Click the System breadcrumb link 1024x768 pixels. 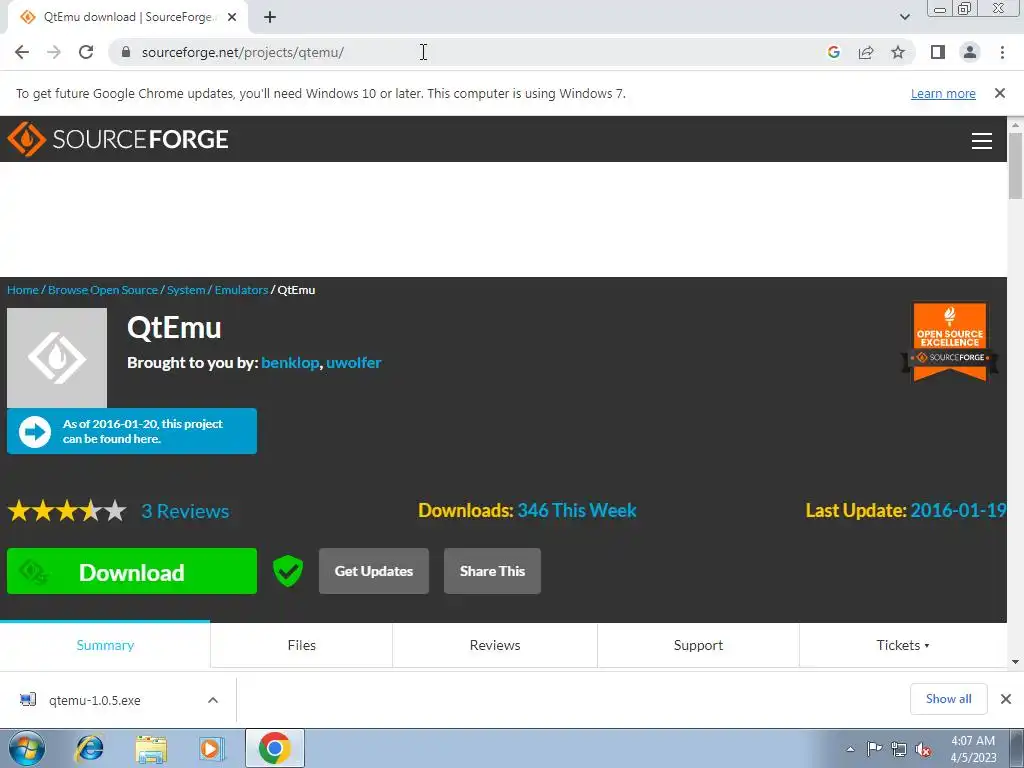pos(186,290)
